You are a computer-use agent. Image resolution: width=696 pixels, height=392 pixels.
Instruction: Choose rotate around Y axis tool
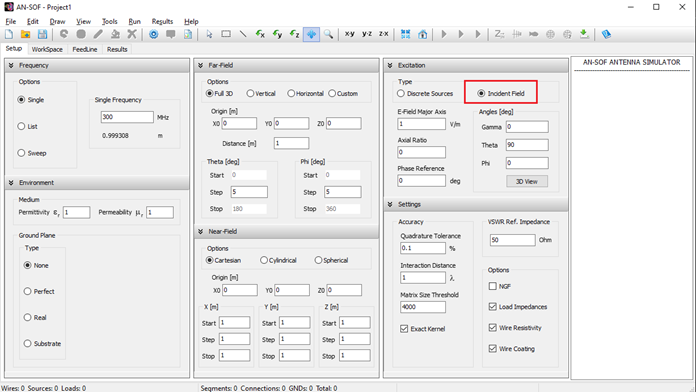coord(277,34)
